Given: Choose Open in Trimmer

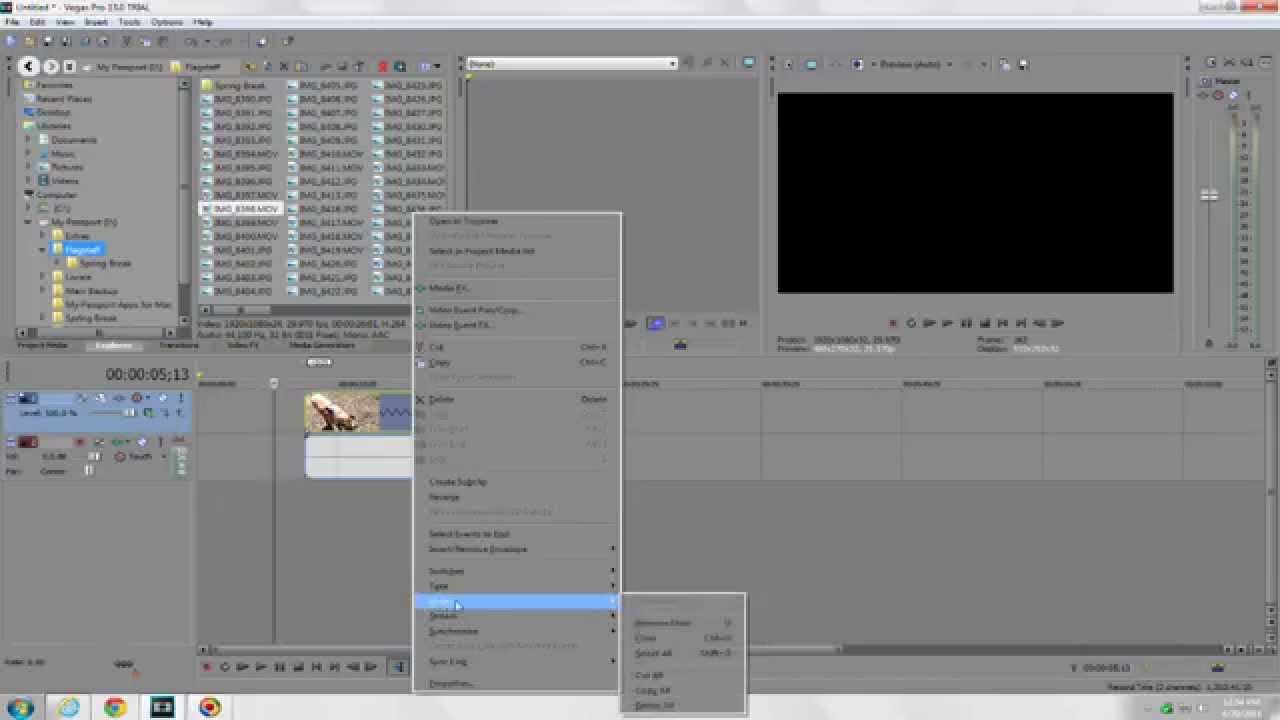Looking at the screenshot, I should click(x=516, y=221).
